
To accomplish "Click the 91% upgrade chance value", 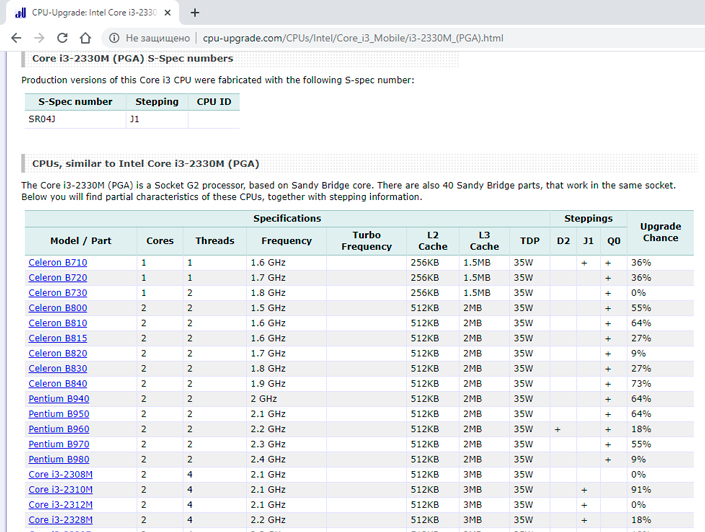I will 641,490.
